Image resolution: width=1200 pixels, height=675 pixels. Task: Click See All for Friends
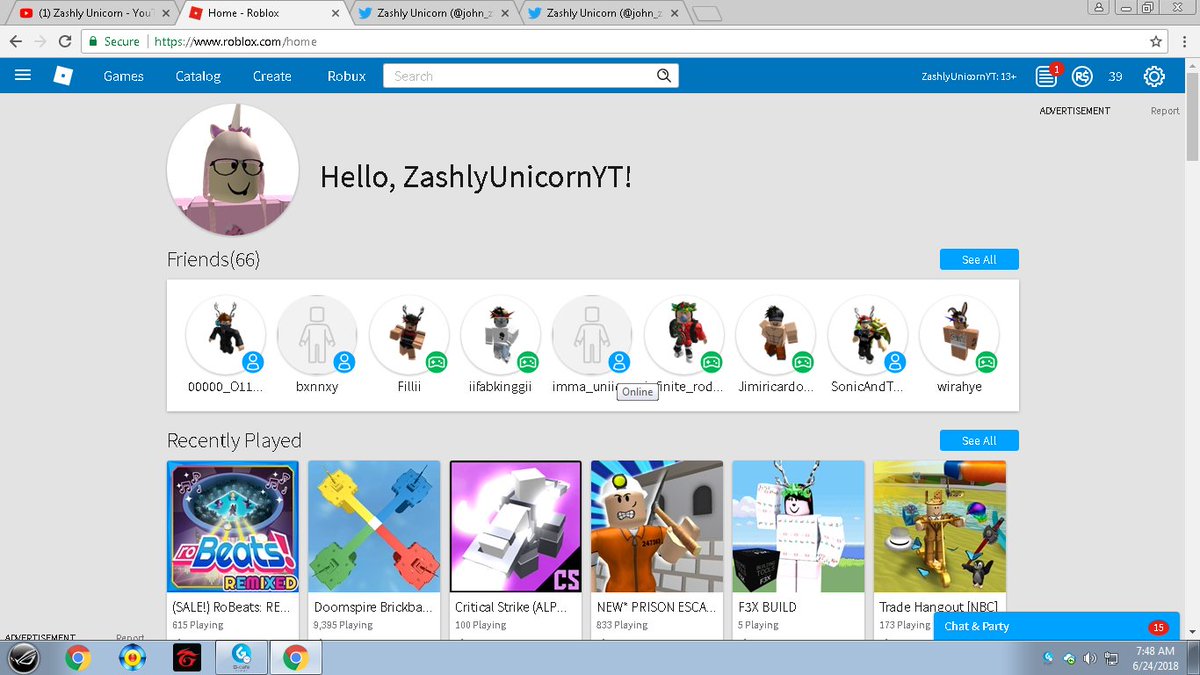point(979,259)
